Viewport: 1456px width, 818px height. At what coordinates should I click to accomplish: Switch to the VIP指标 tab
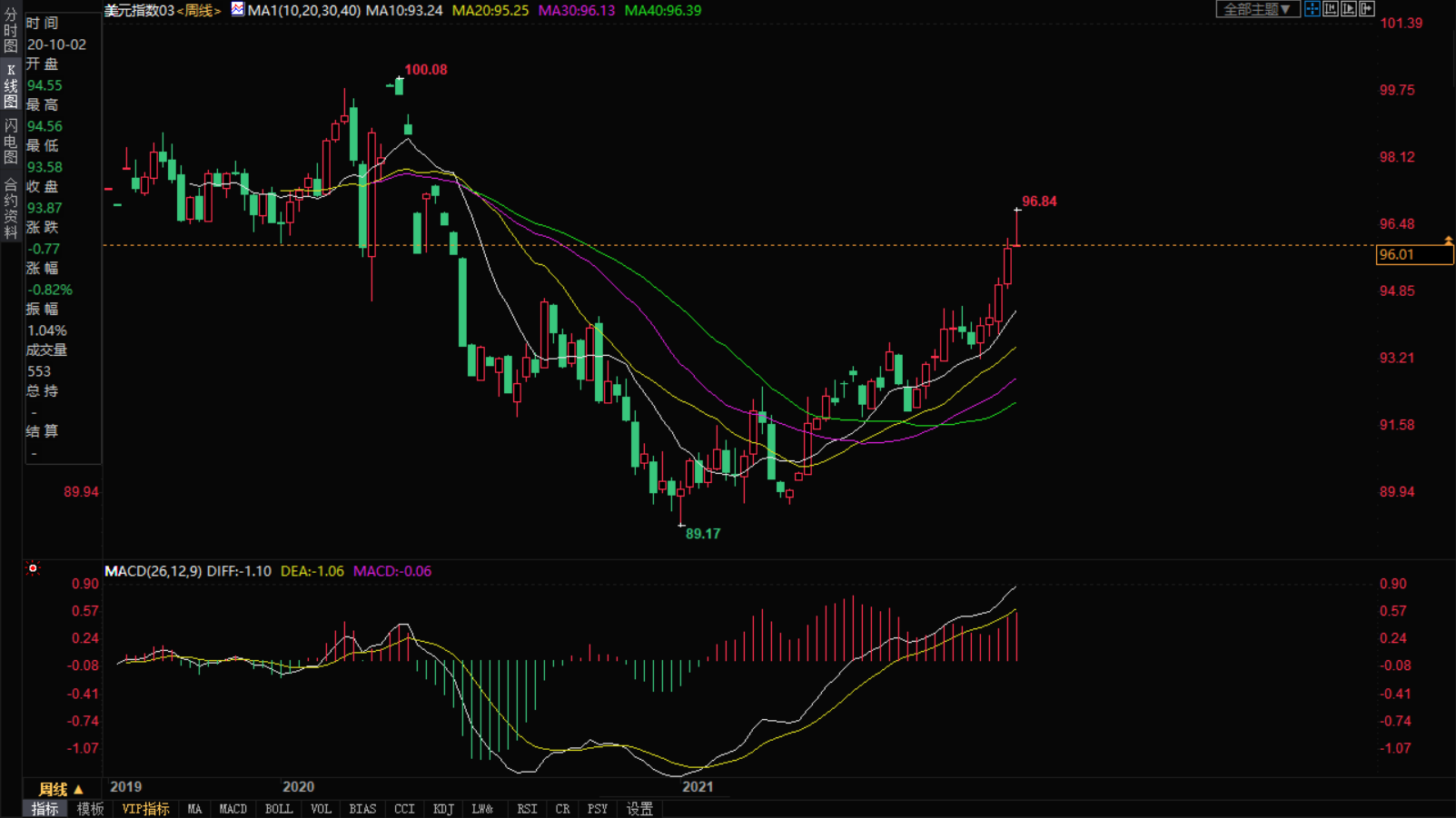click(145, 809)
